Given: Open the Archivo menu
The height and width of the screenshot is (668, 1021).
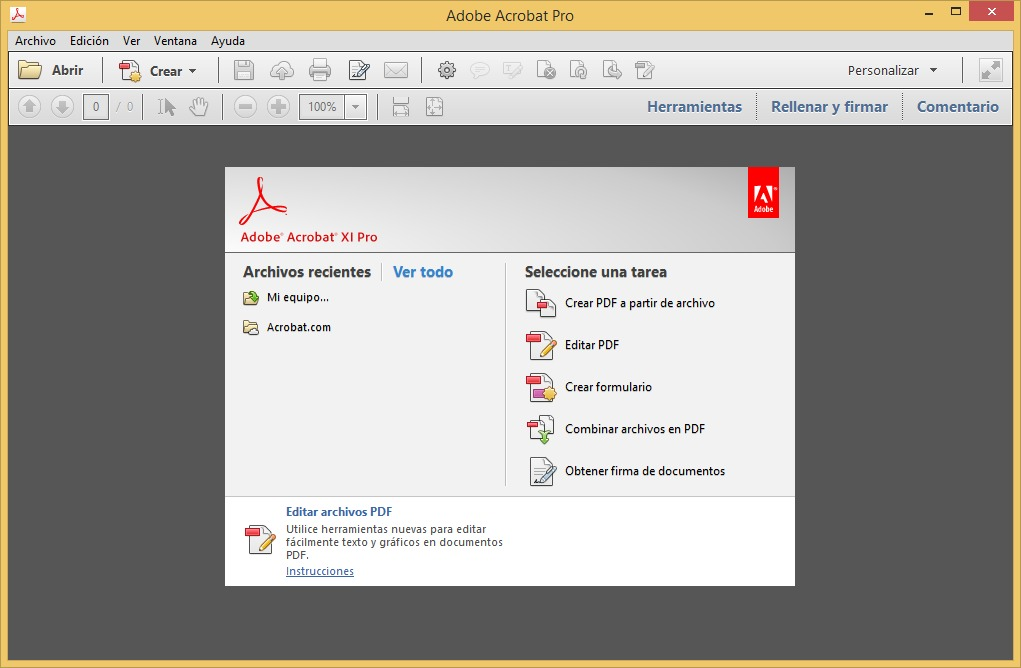Looking at the screenshot, I should (35, 41).
